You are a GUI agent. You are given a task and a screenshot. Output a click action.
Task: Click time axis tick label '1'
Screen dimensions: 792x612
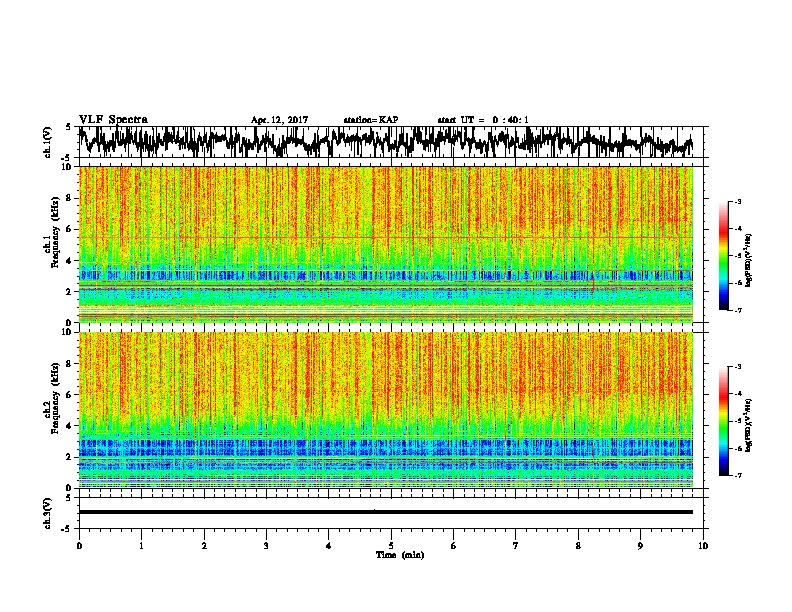point(141,545)
